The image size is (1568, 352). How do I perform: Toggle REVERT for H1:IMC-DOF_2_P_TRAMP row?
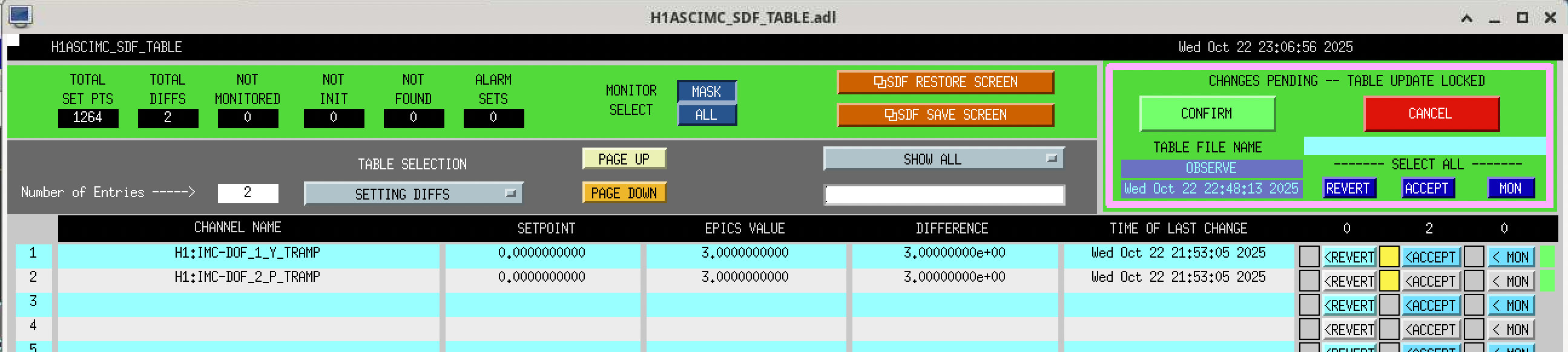click(1348, 281)
